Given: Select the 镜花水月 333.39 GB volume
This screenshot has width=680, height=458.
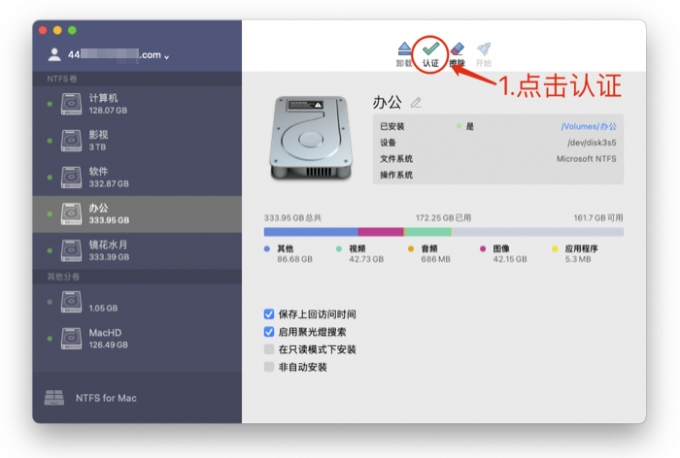Looking at the screenshot, I should (137, 250).
